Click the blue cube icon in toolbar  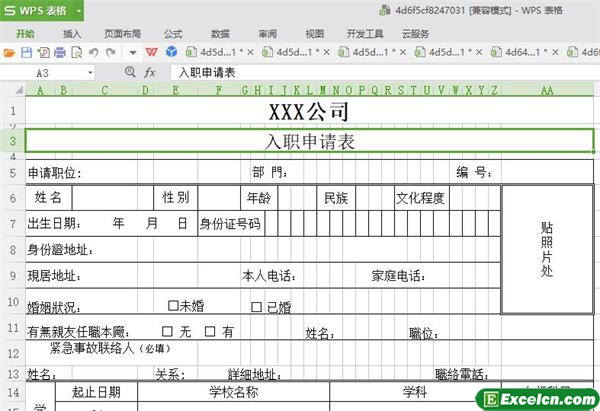click(172, 52)
